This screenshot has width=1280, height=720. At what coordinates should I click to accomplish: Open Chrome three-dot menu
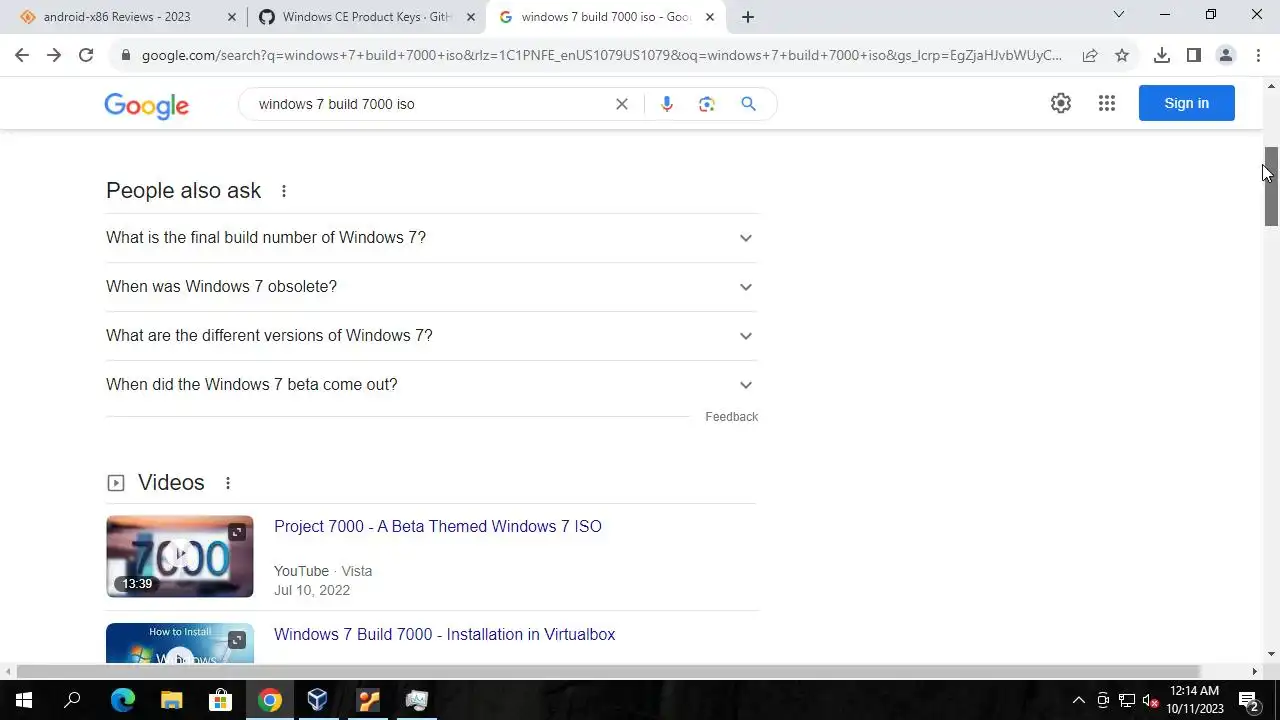coord(1258,55)
